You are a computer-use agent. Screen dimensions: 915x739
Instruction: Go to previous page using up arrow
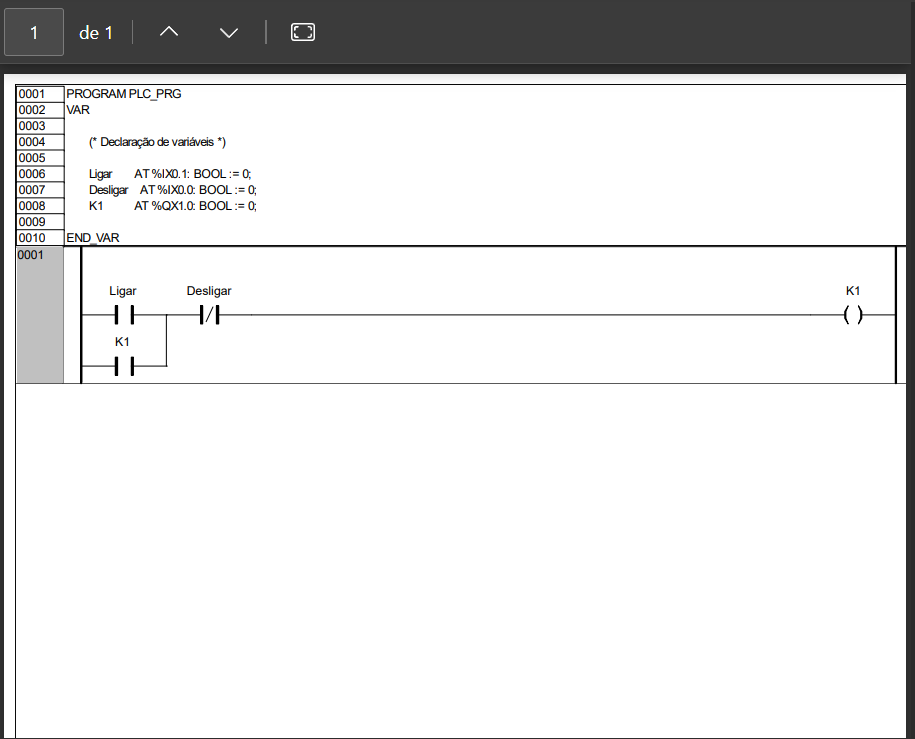click(x=169, y=32)
